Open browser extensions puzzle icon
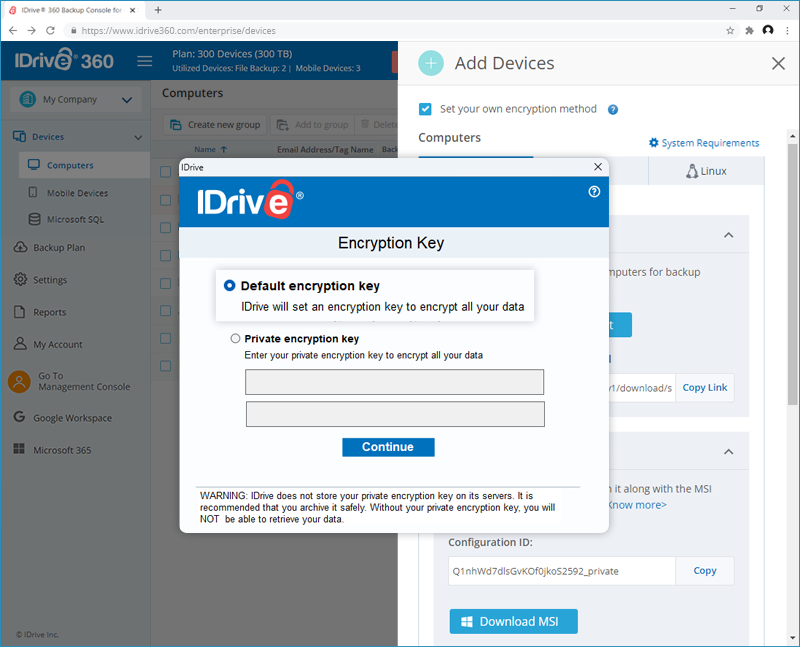Viewport: 800px width, 647px height. [x=749, y=31]
